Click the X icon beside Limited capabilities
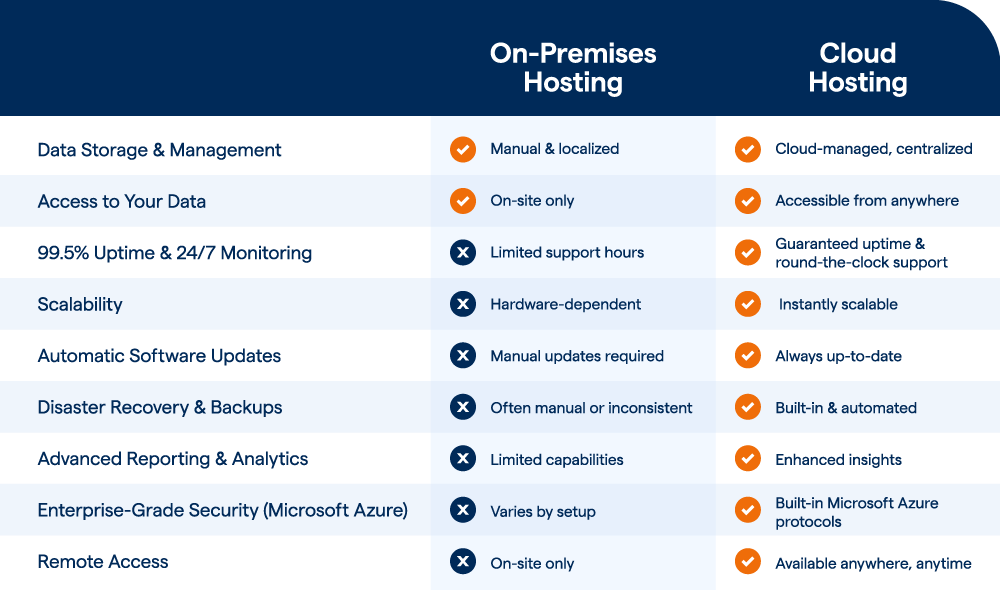The height and width of the screenshot is (590, 1000). (x=462, y=460)
